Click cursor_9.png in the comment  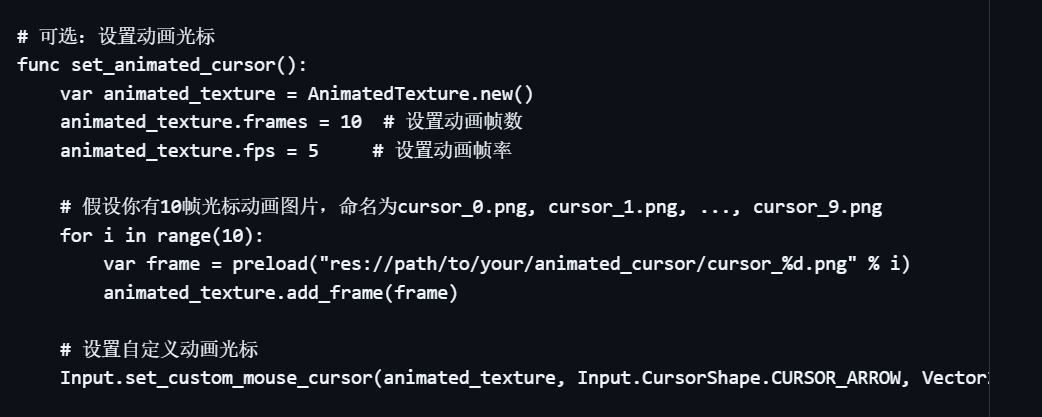tap(817, 208)
